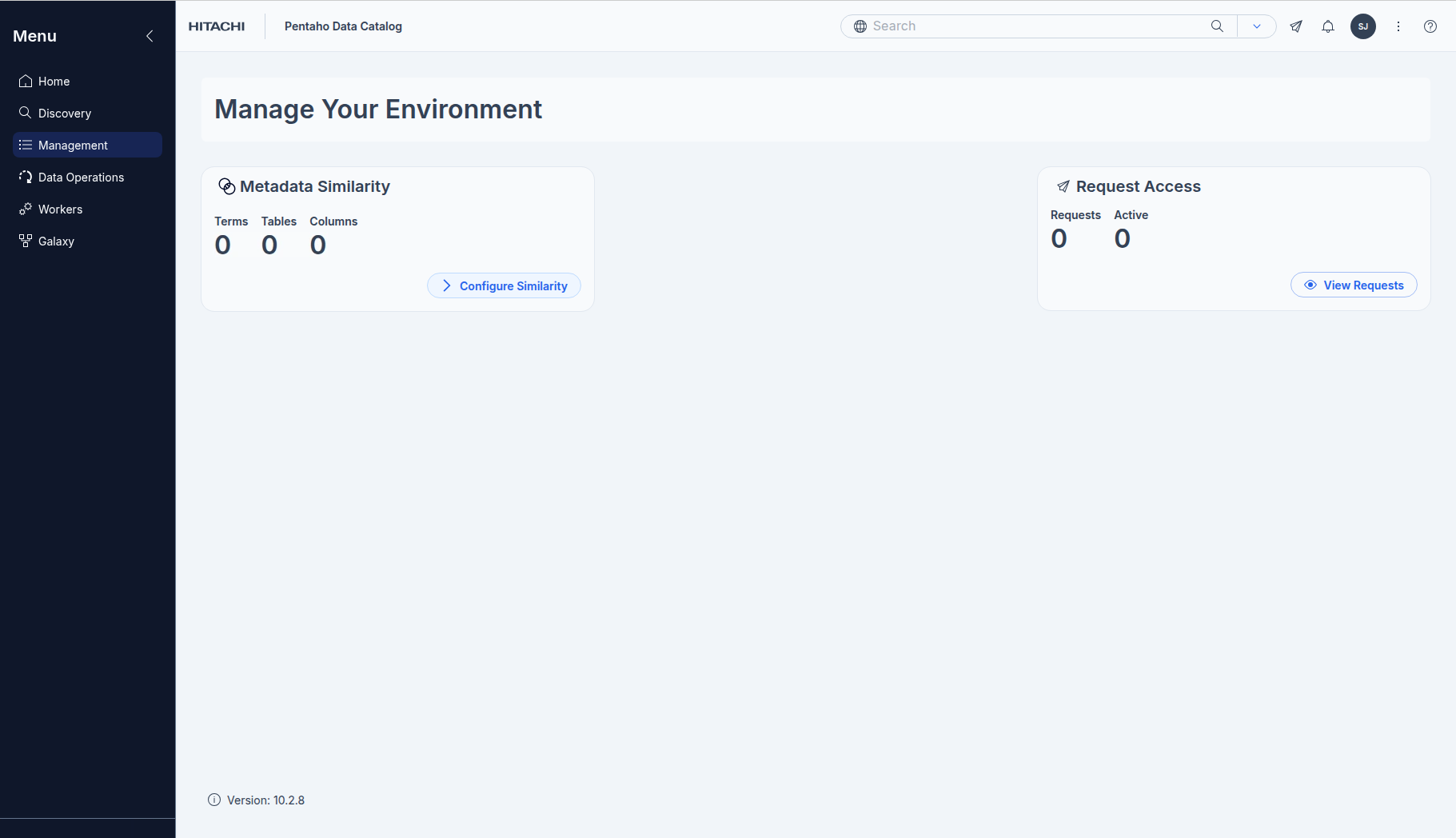Navigate to the Workers section
1456x838 pixels.
60,209
